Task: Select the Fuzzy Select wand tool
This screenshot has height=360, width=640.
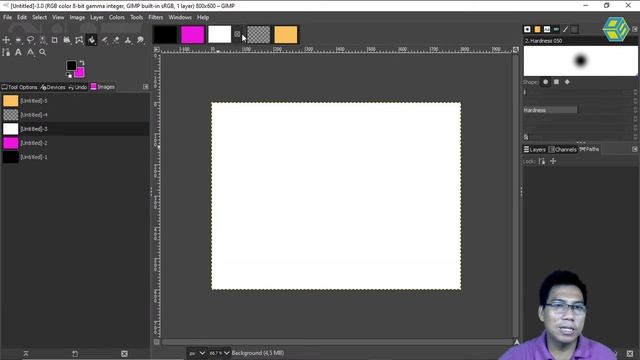Action: (x=43, y=40)
